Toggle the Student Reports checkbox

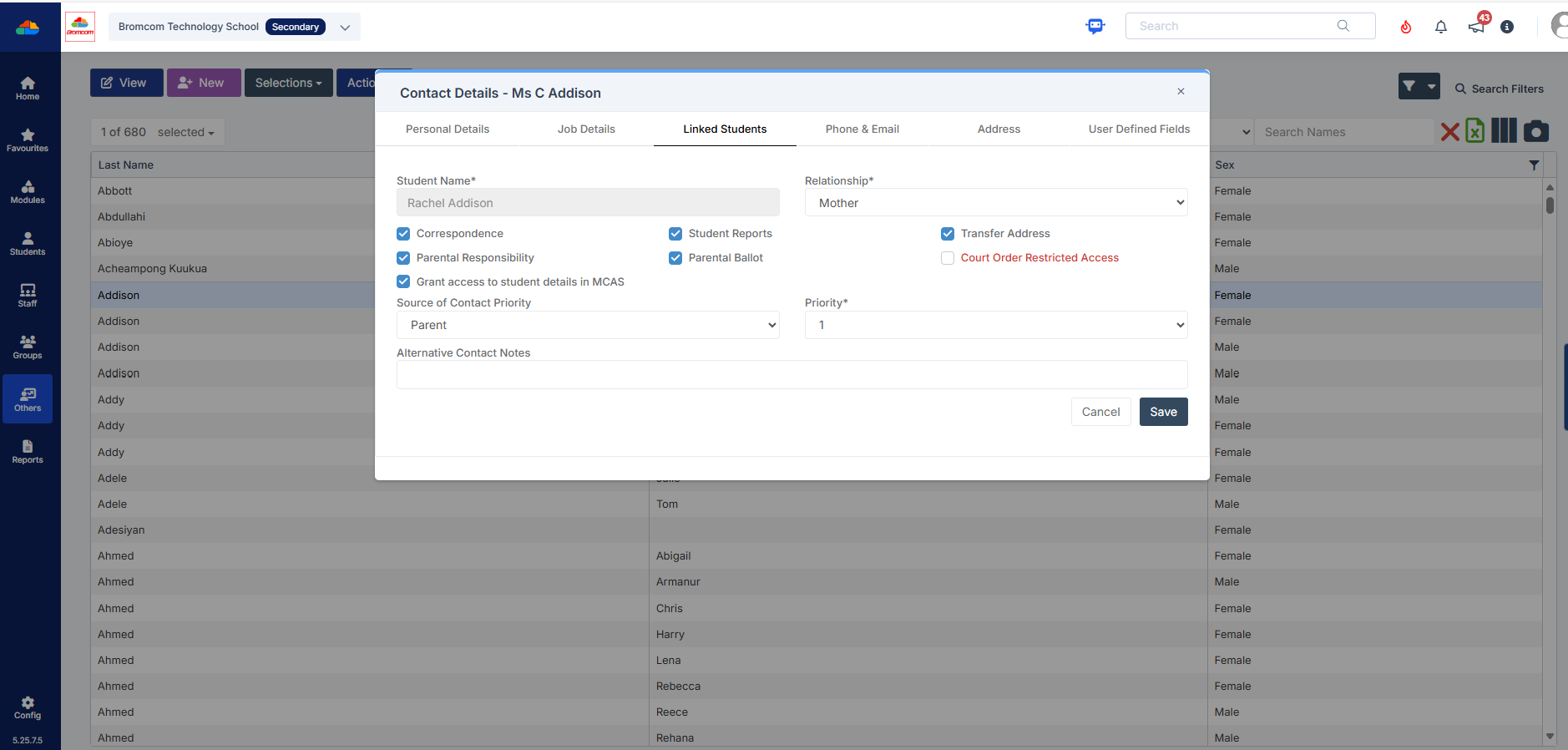coord(675,234)
